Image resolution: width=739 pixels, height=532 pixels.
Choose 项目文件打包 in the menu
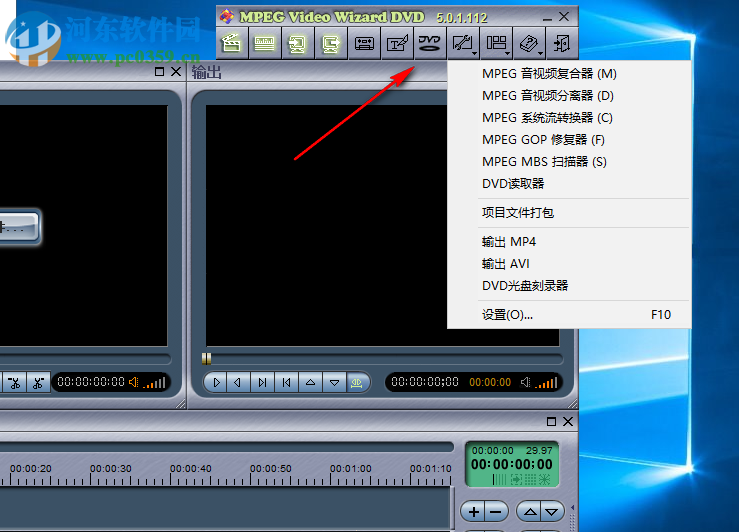point(569,213)
